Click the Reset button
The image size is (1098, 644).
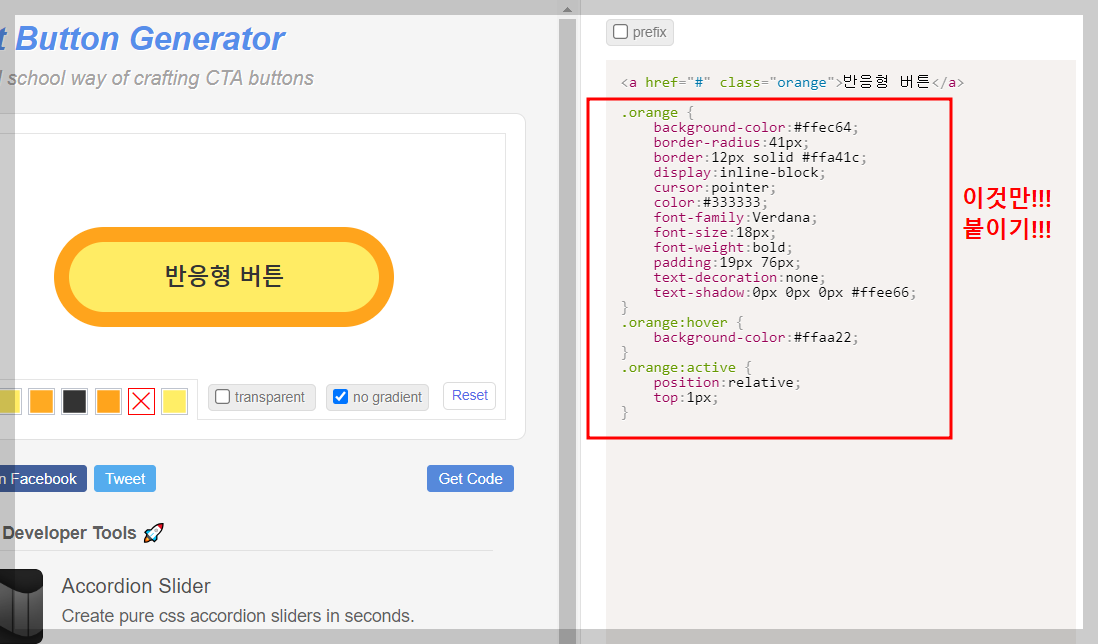click(x=470, y=396)
